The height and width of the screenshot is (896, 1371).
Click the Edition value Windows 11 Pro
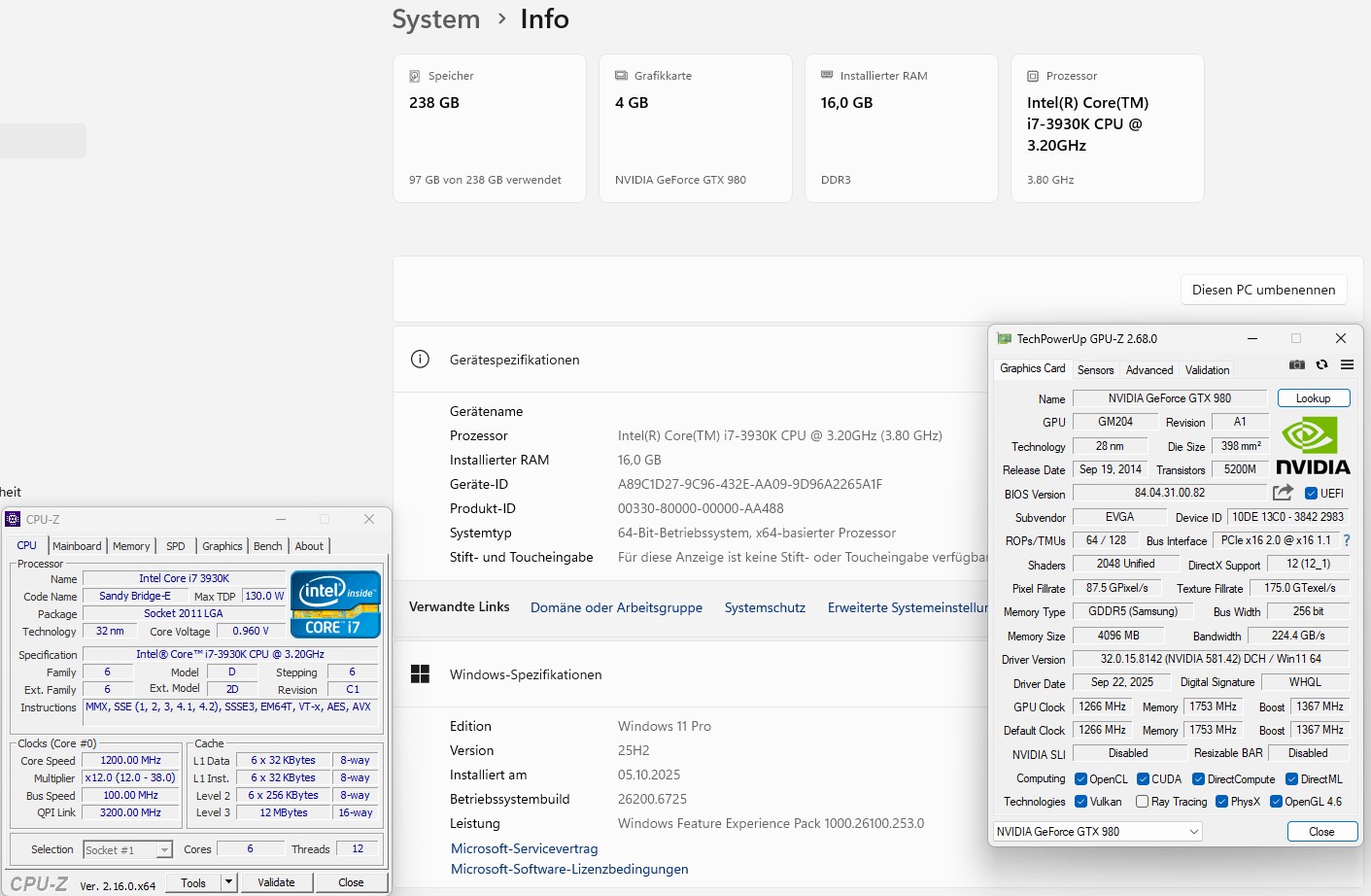pyautogui.click(x=665, y=726)
